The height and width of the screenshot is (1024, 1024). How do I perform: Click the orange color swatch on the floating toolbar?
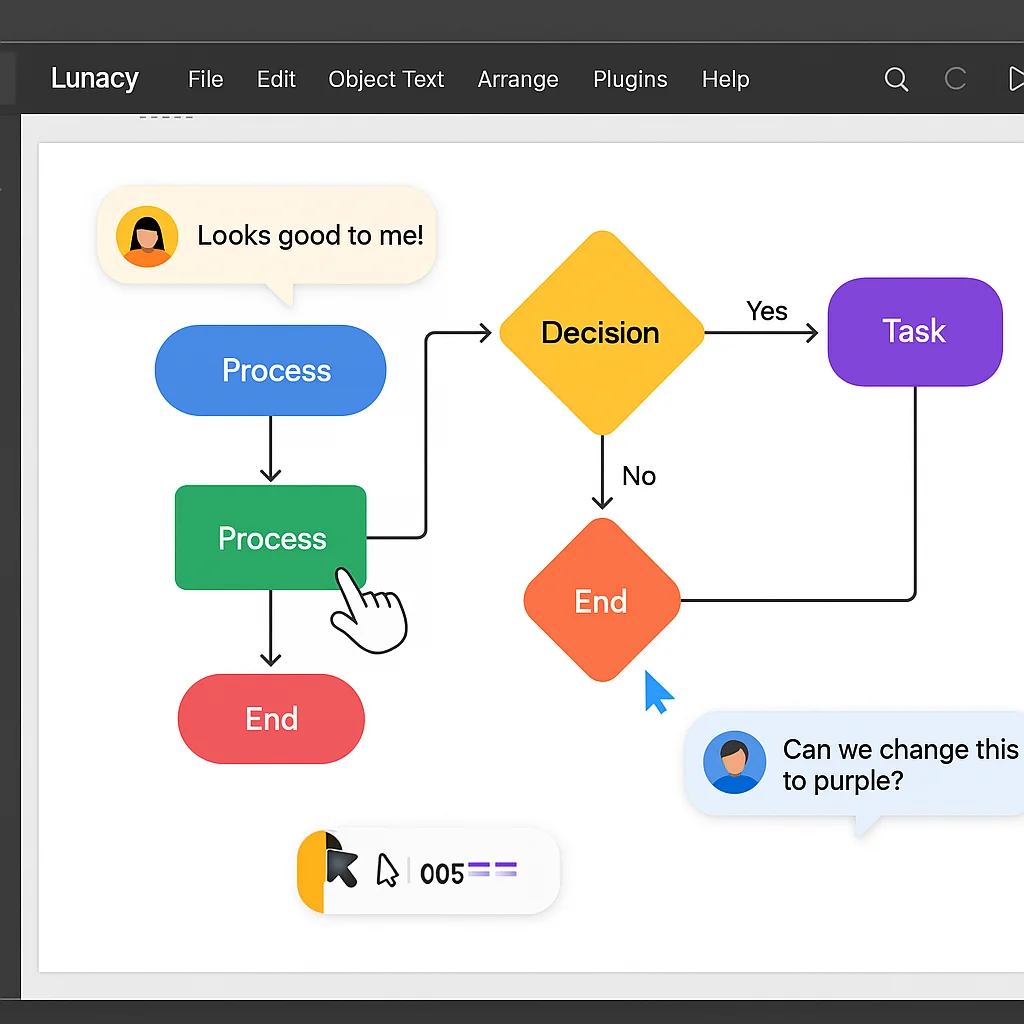(x=311, y=871)
